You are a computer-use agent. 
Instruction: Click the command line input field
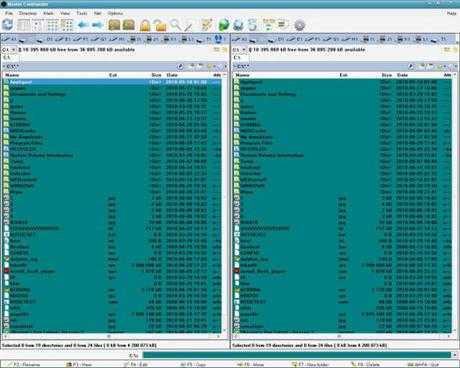click(297, 355)
